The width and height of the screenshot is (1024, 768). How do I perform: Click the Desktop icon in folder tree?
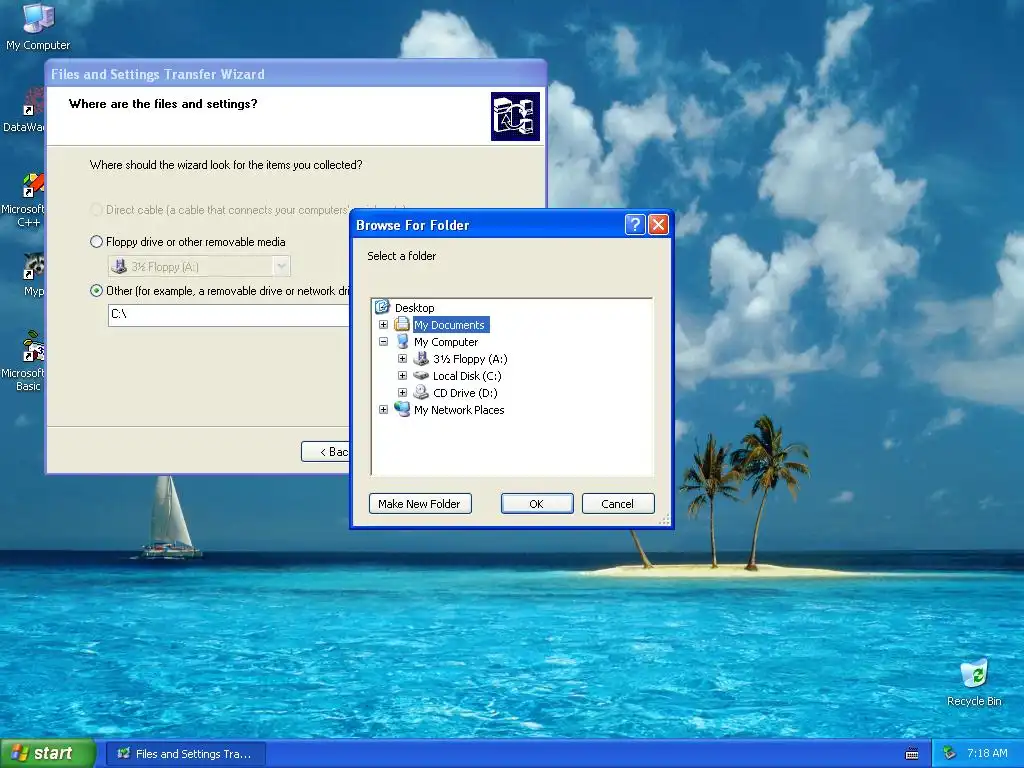pos(383,307)
